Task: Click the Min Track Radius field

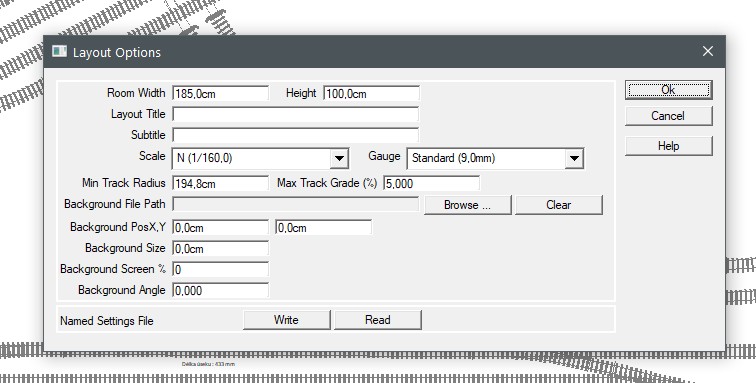Action: (220, 184)
